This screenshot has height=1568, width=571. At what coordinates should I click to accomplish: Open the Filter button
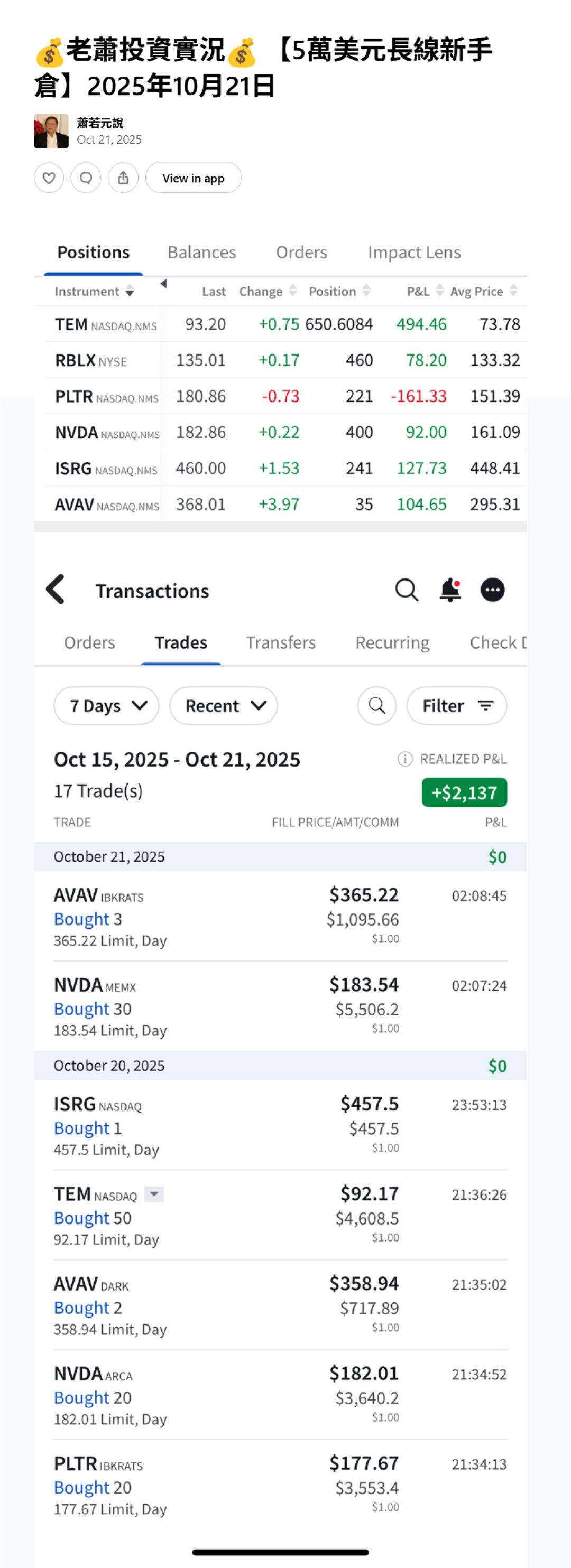point(456,705)
